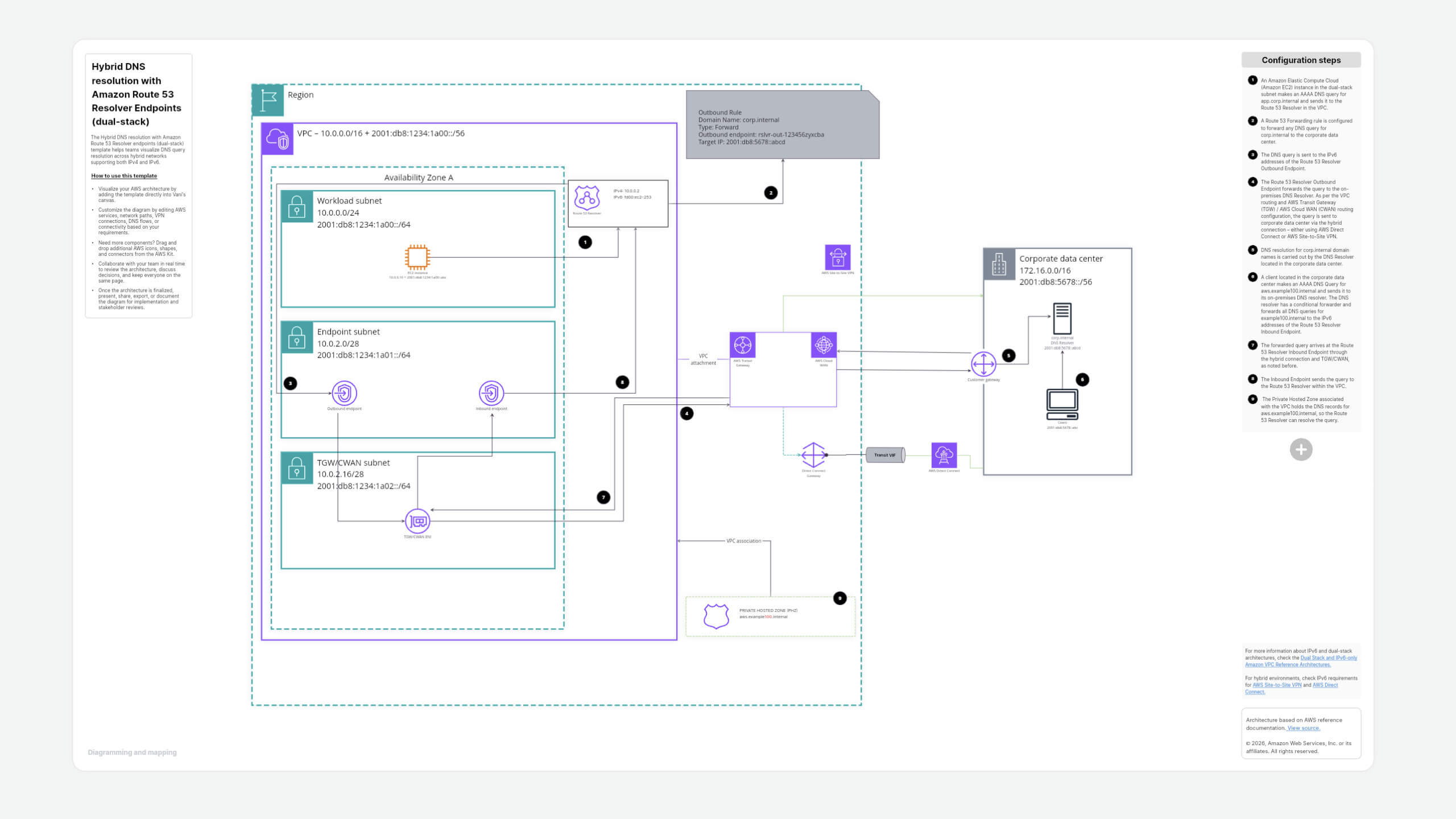Select the gray Outbound Rule note
Viewport: 1456px width, 819px height.
783,125
